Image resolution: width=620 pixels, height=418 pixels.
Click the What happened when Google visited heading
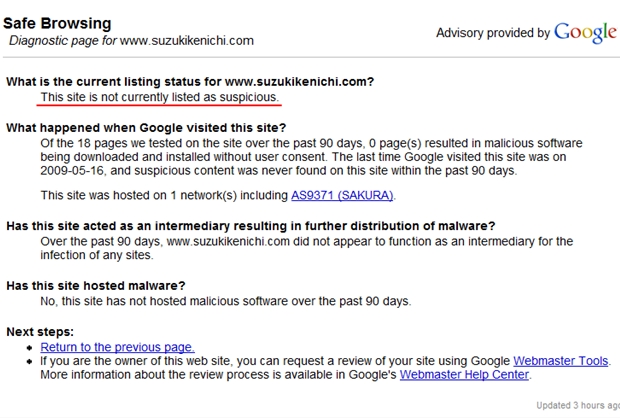point(146,128)
